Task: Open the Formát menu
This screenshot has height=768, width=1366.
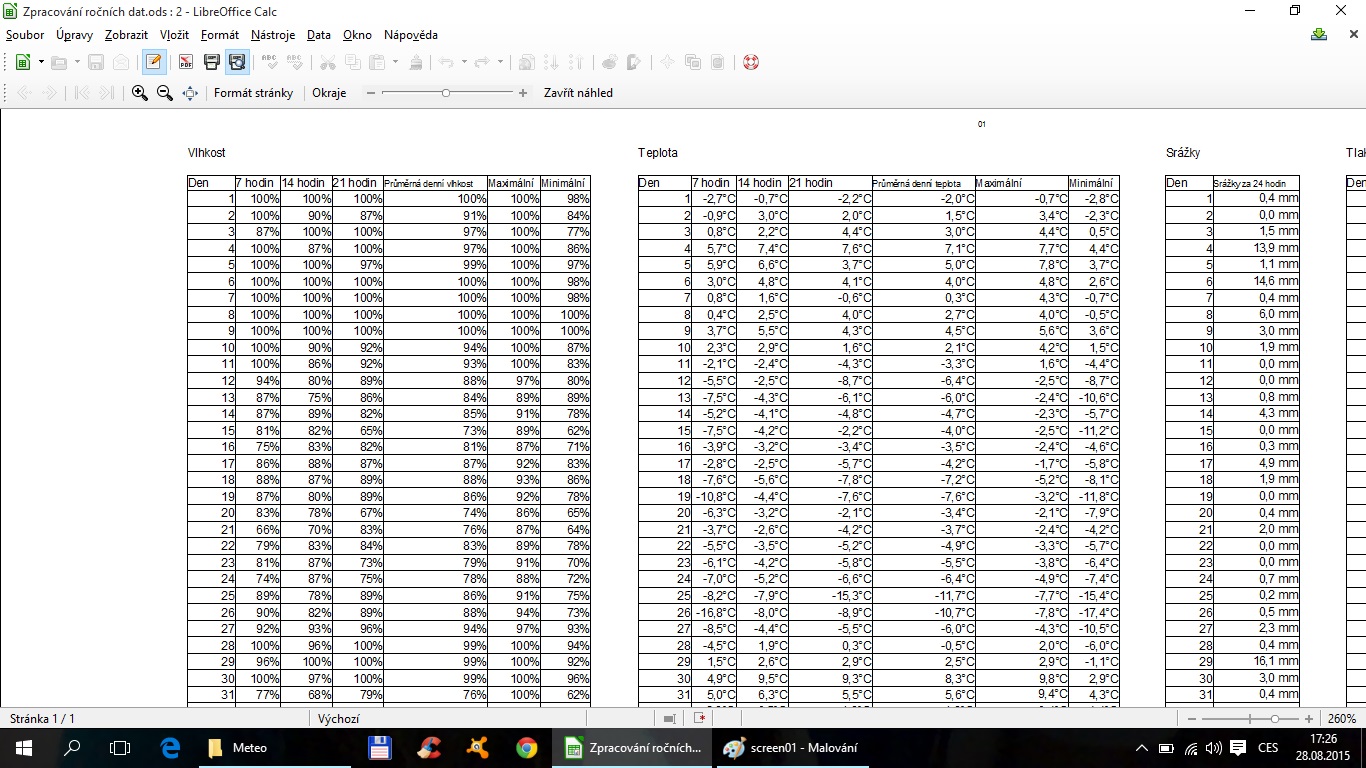Action: (220, 35)
